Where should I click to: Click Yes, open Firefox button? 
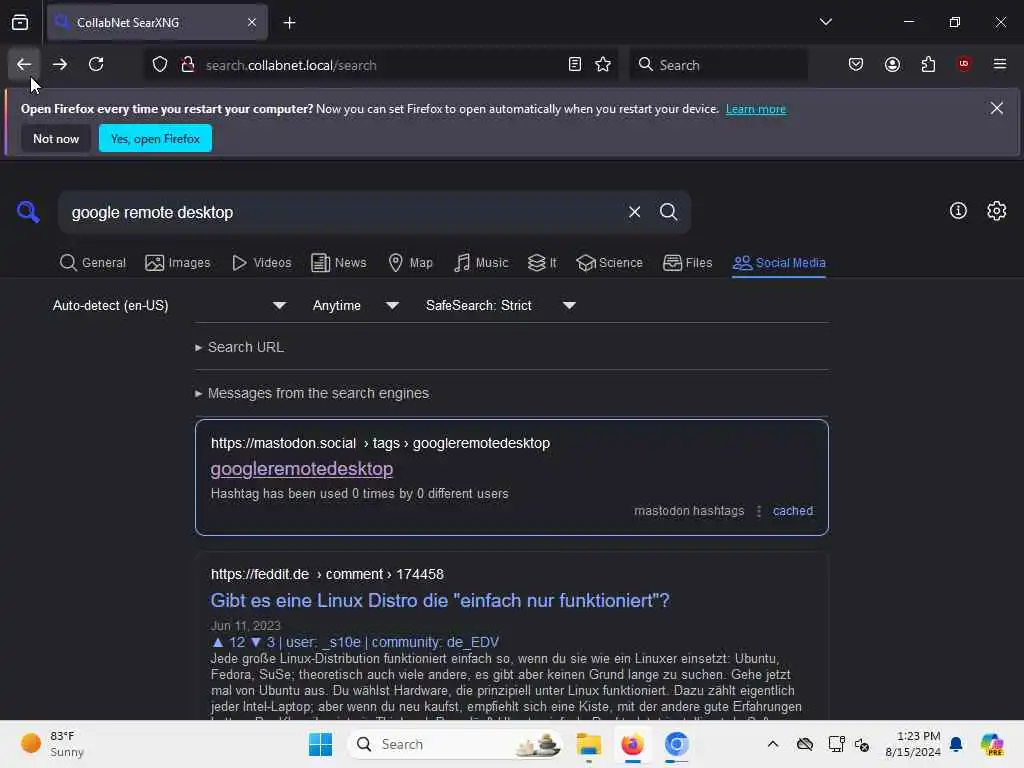155,138
